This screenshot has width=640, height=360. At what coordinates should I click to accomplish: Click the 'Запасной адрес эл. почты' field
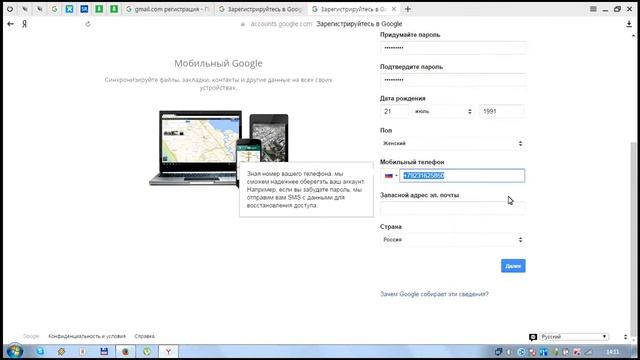pyautogui.click(x=453, y=208)
